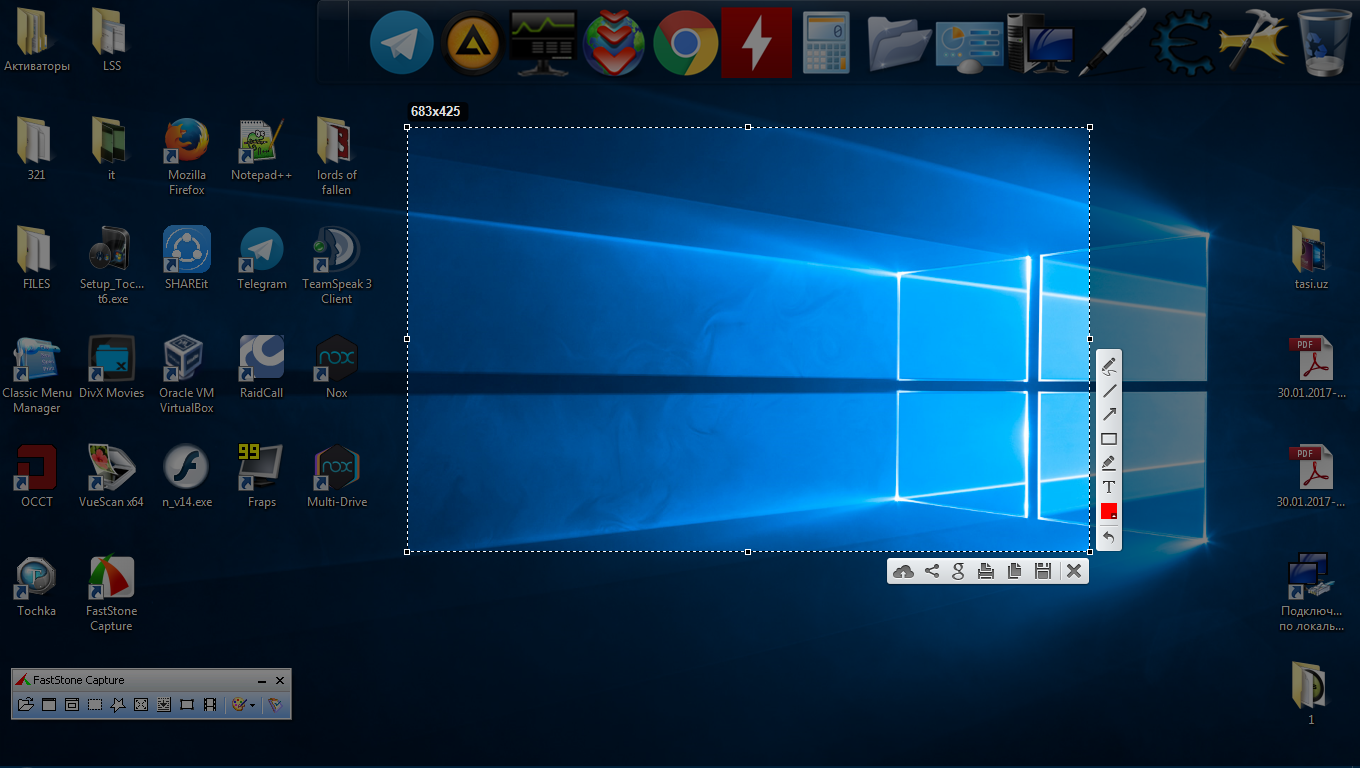The height and width of the screenshot is (768, 1360).
Task: Select the Fraps desktop shortcut
Action: pyautogui.click(x=262, y=477)
